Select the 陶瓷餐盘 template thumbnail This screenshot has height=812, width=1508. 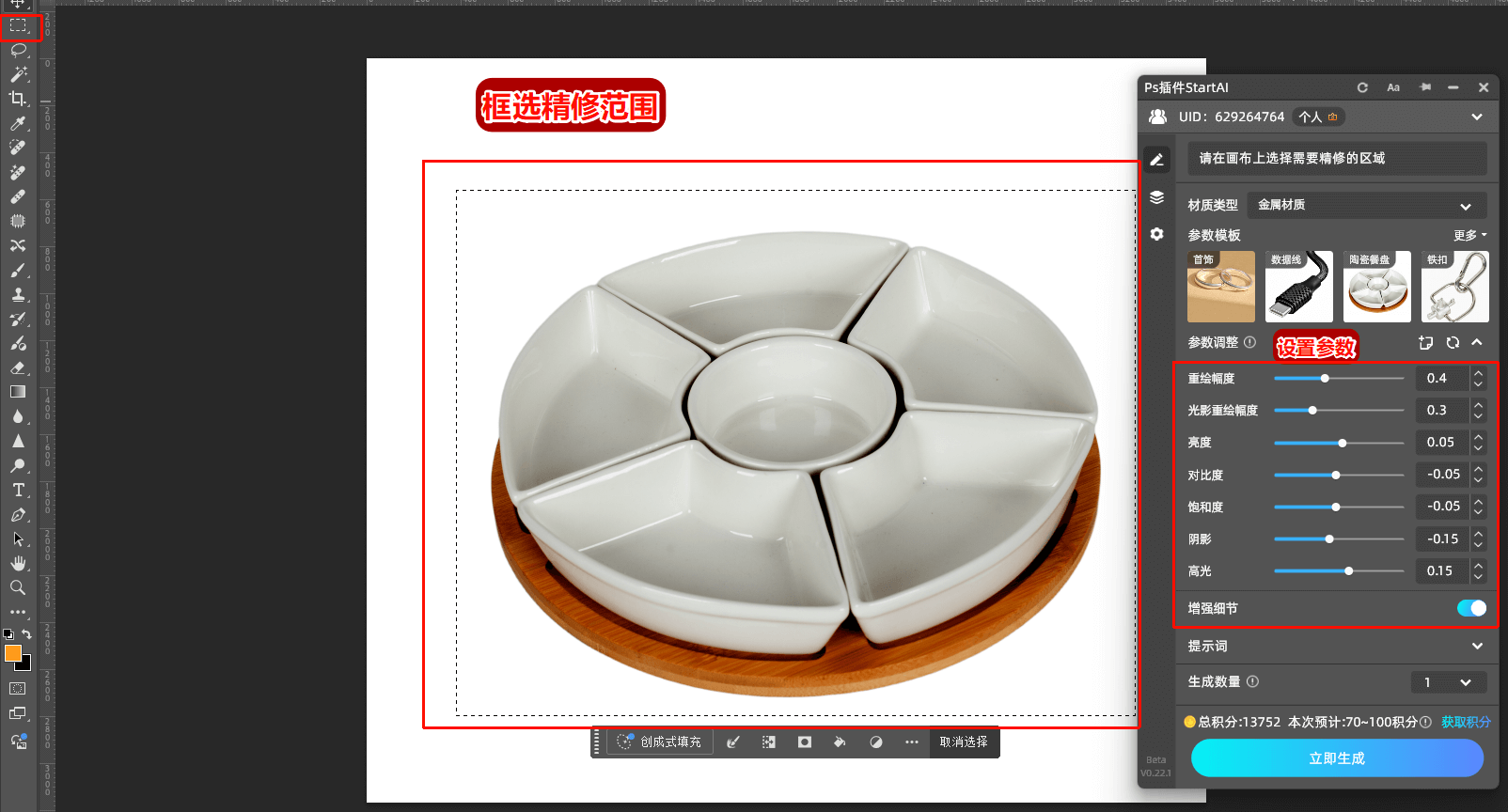1376,287
